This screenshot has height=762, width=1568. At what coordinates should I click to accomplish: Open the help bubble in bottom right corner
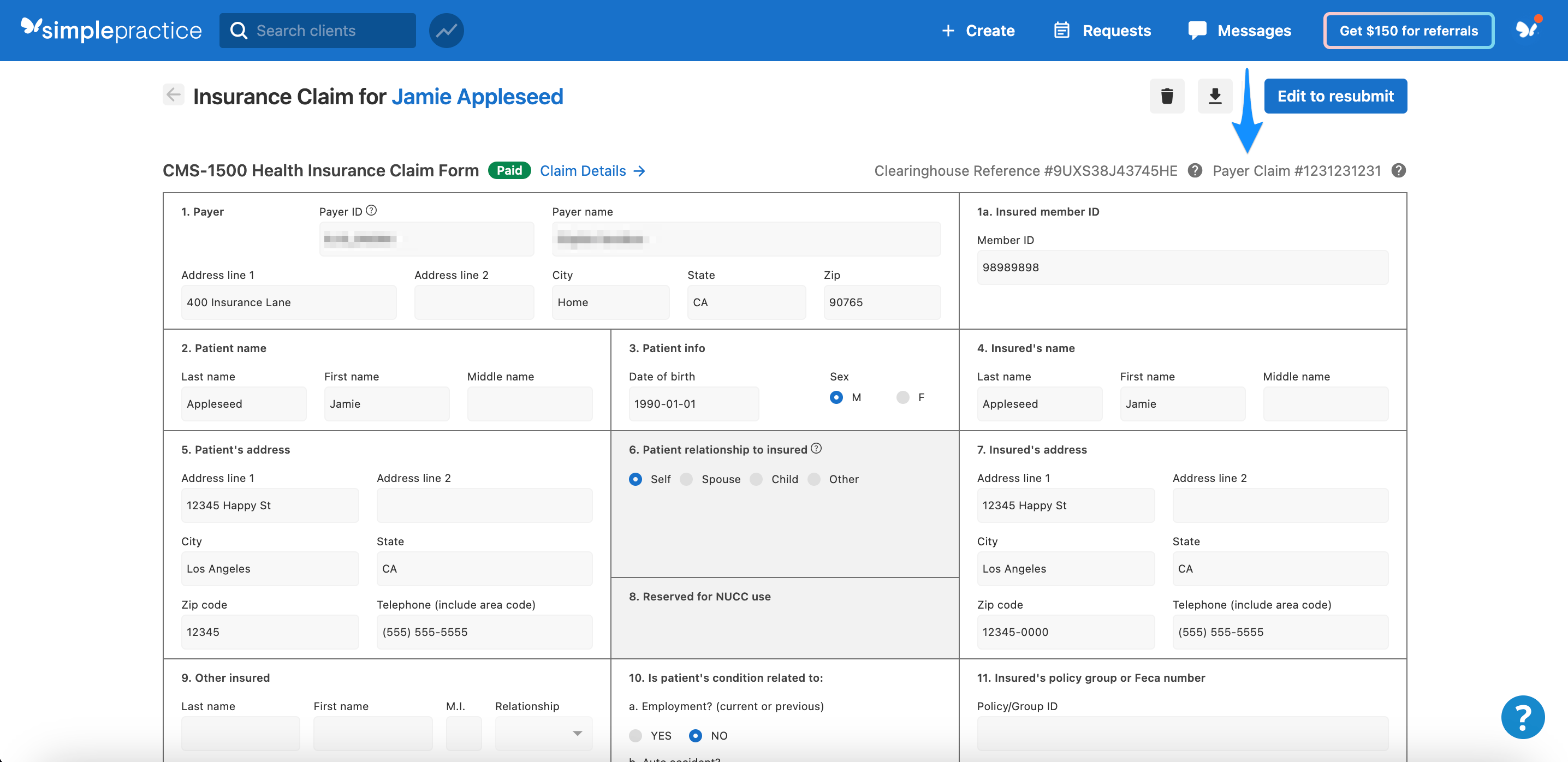[x=1523, y=717]
